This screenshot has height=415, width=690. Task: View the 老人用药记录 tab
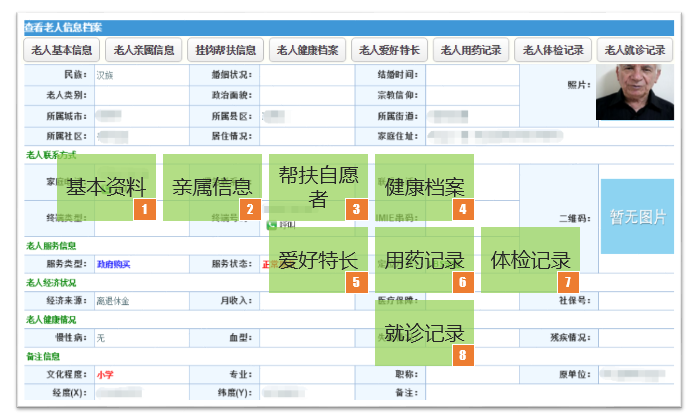click(x=471, y=50)
